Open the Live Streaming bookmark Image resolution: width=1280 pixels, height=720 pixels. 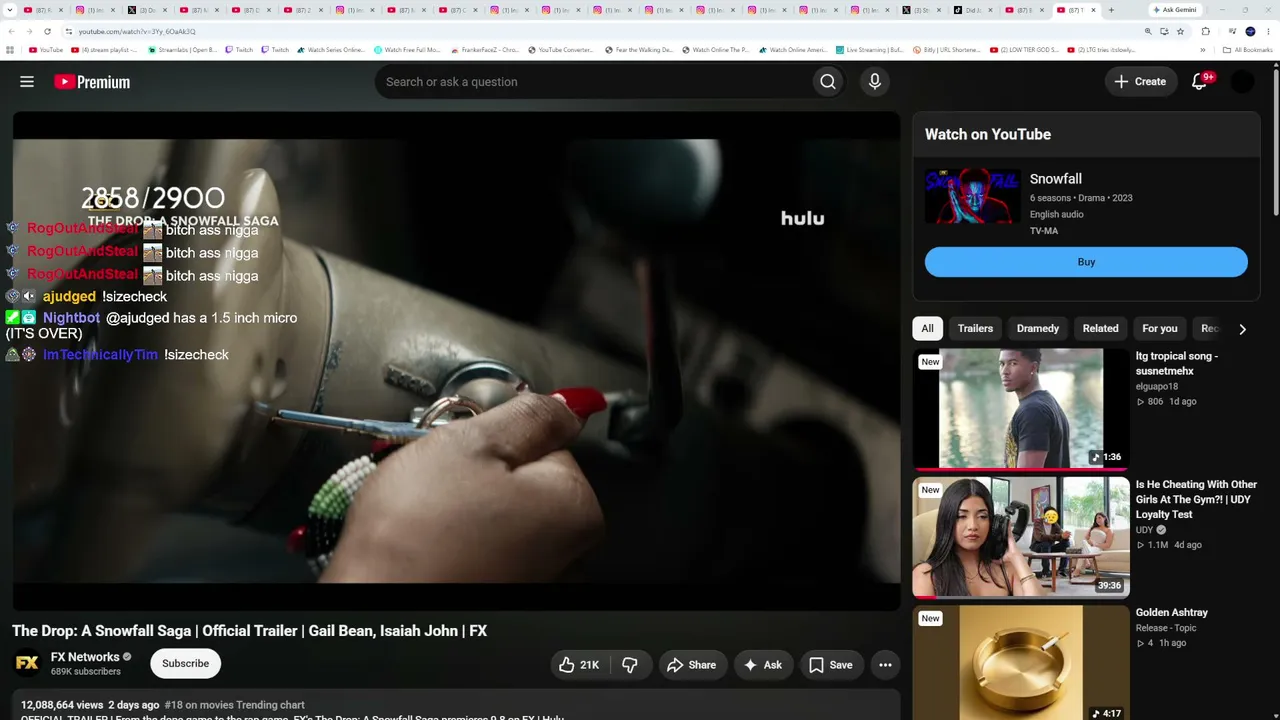click(x=869, y=50)
